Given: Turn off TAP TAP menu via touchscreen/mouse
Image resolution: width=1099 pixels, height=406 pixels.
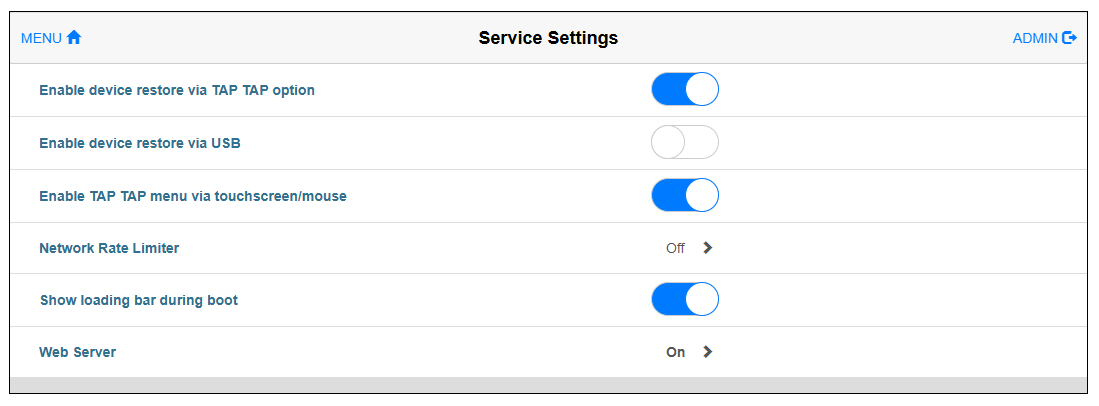Looking at the screenshot, I should coord(685,196).
